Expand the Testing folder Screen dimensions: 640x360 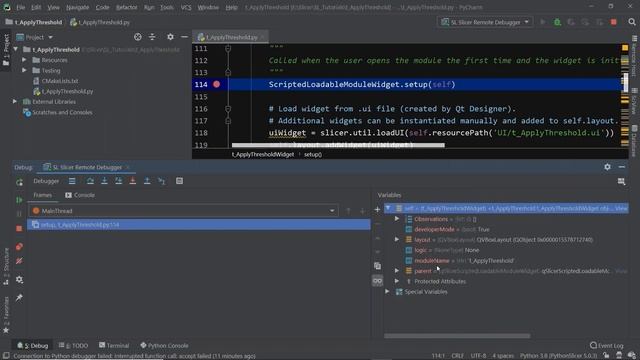pyautogui.click(x=24, y=71)
